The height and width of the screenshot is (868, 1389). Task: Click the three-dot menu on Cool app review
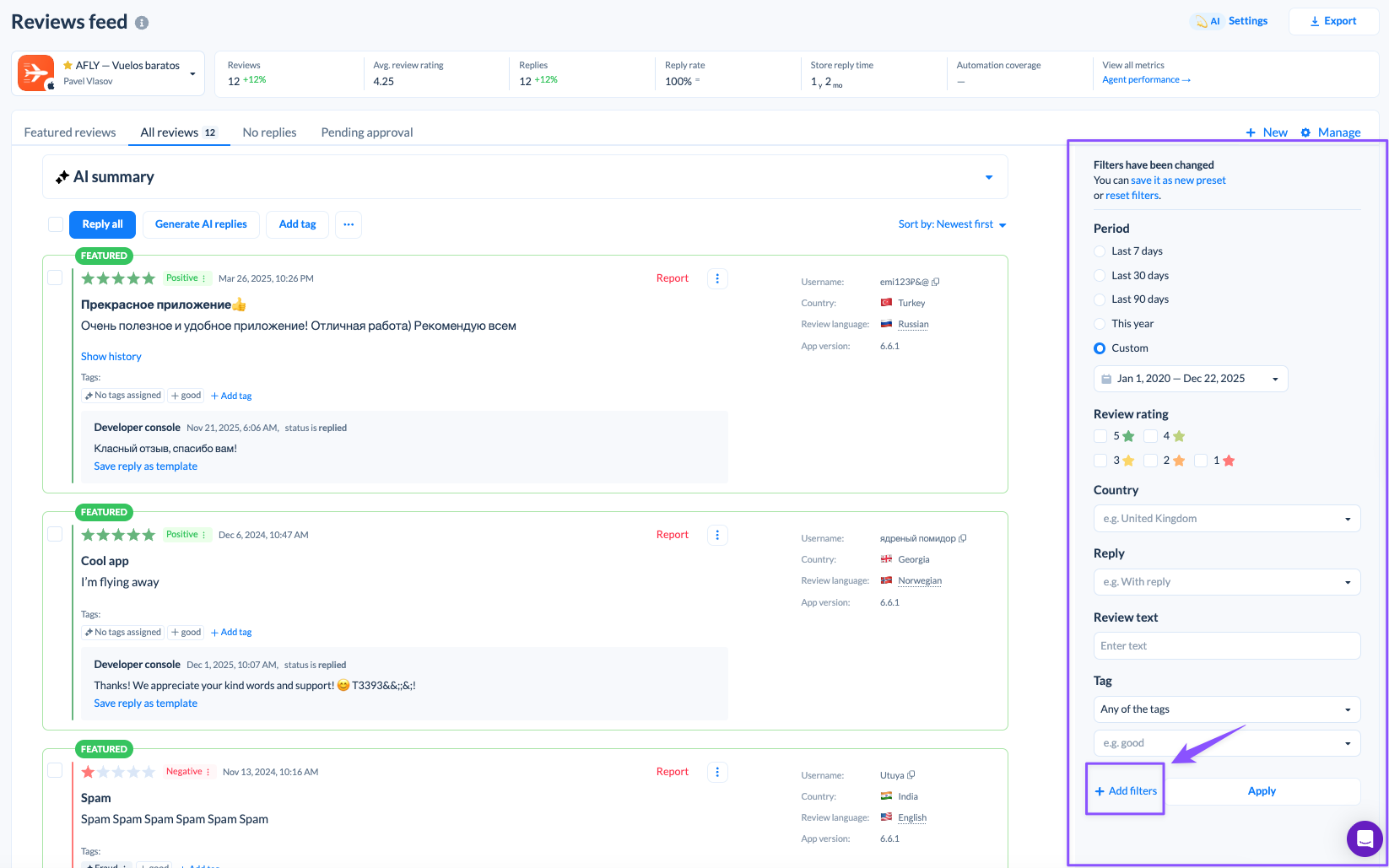pyautogui.click(x=717, y=535)
